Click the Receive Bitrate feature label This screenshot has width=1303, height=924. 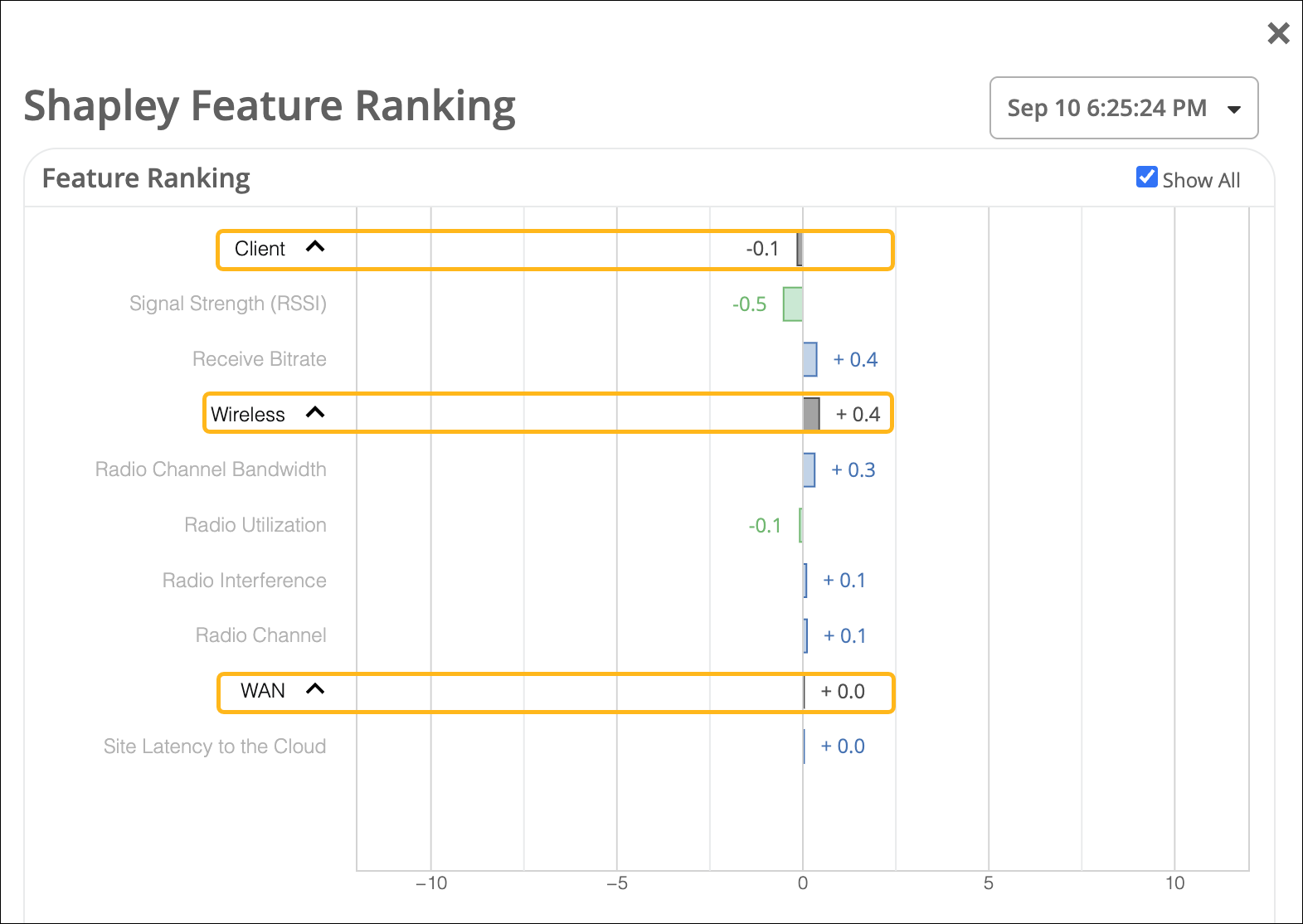(260, 359)
